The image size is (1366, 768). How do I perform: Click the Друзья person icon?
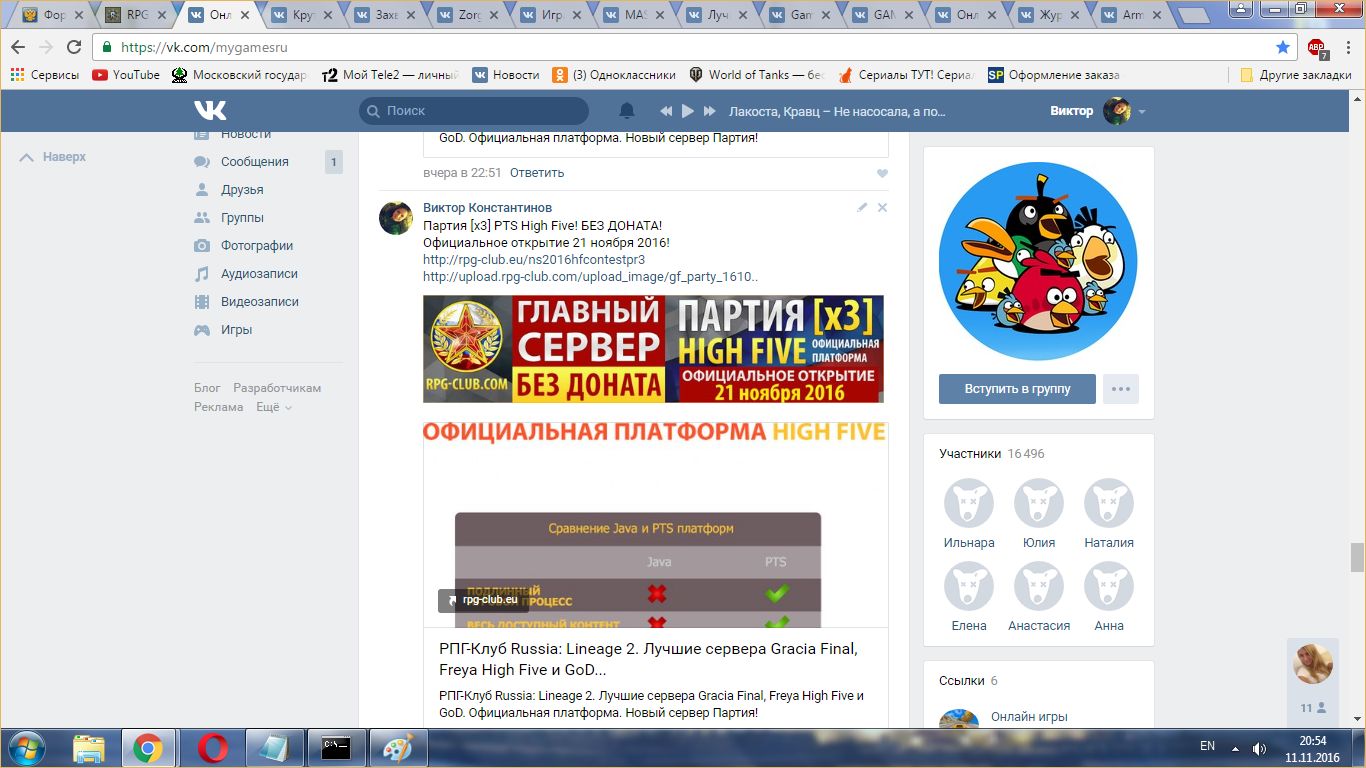coord(202,190)
